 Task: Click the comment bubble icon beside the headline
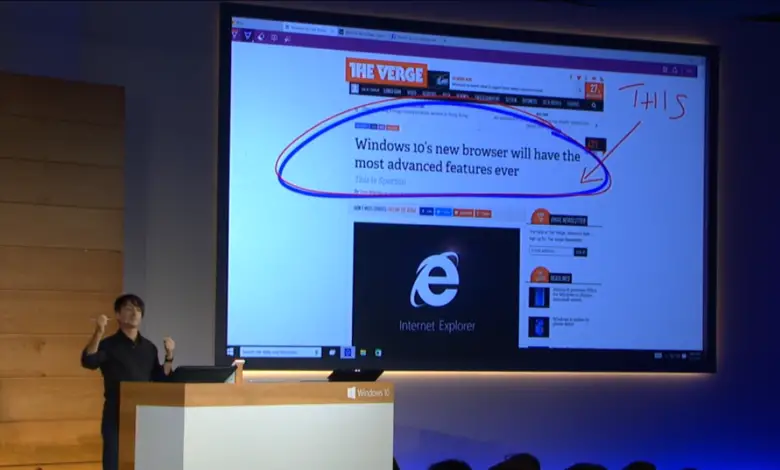tap(595, 145)
